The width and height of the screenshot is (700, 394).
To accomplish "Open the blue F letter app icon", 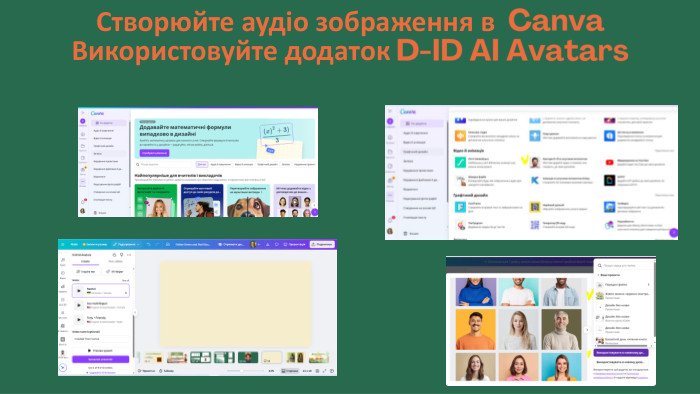I will tap(460, 207).
